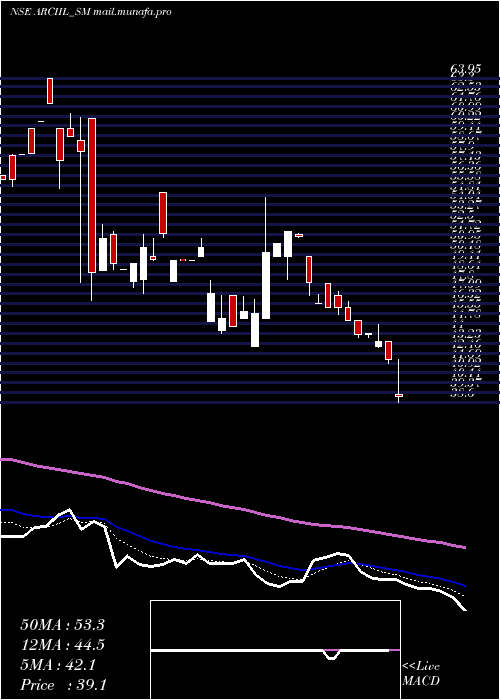Click the <<Live MACD label

coord(421,674)
